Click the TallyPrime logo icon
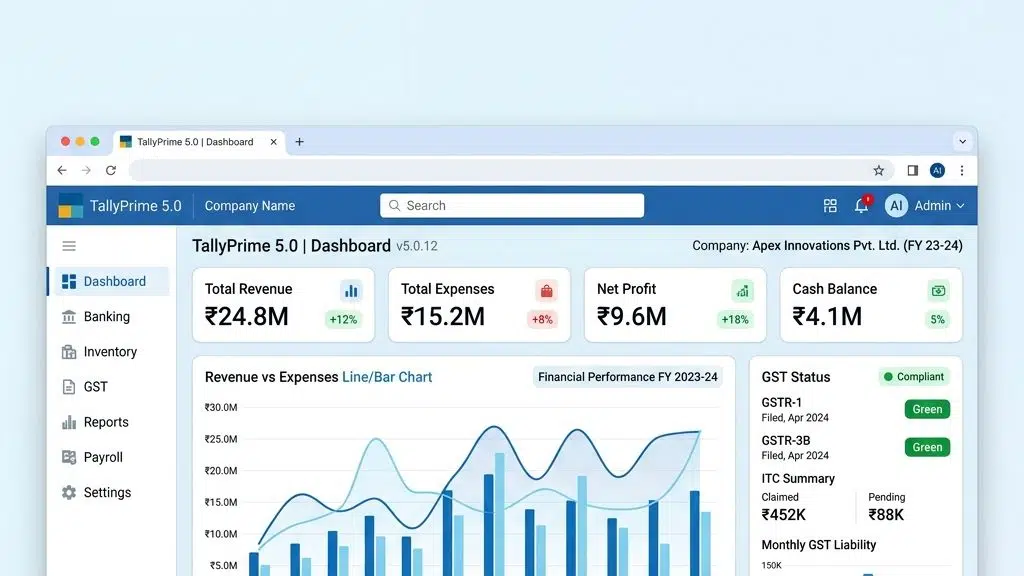The image size is (1024, 576). pyautogui.click(x=71, y=206)
